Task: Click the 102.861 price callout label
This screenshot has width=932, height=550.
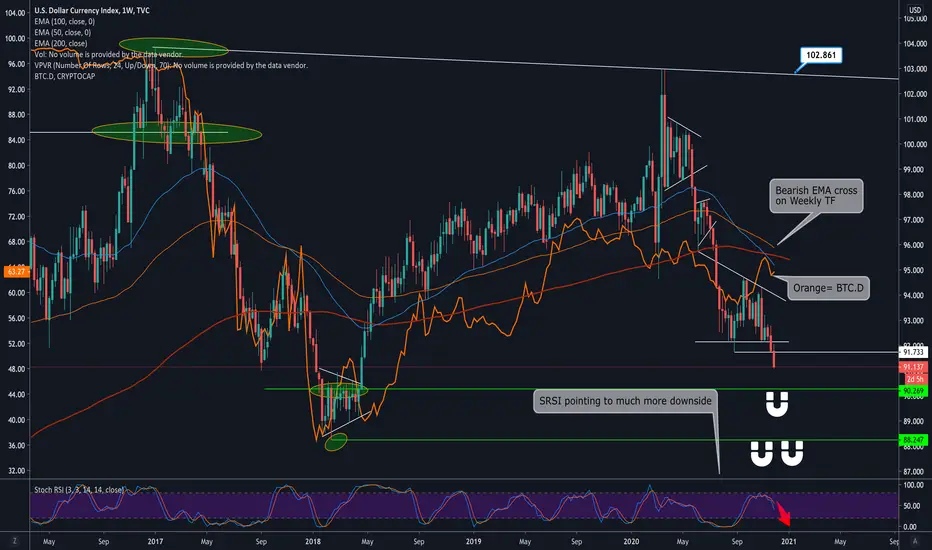Action: pos(821,55)
